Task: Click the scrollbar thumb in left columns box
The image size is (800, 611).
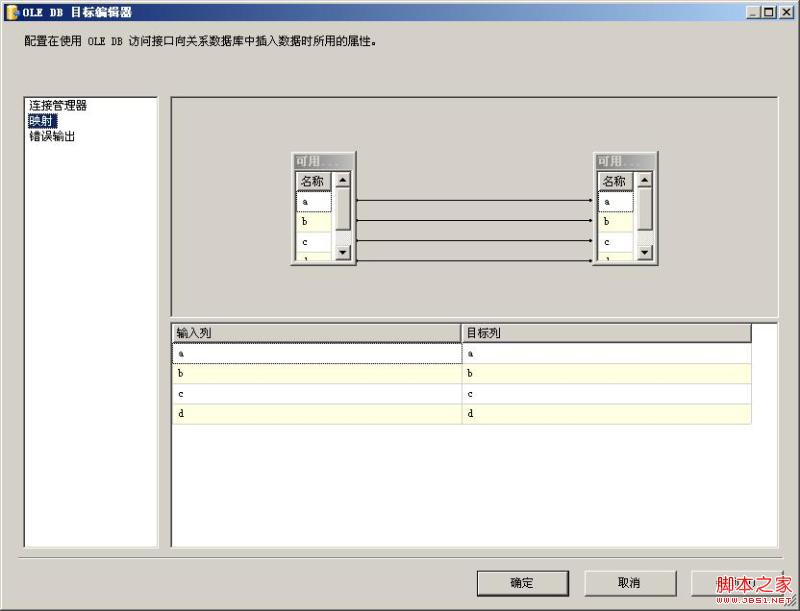Action: click(x=343, y=209)
